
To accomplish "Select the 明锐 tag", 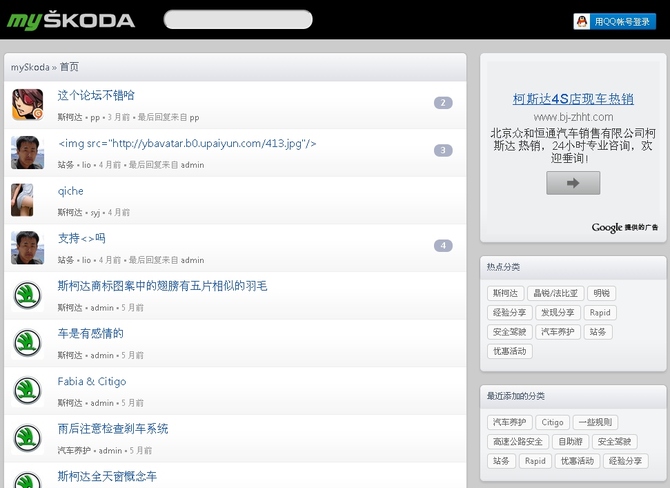I will point(601,293).
